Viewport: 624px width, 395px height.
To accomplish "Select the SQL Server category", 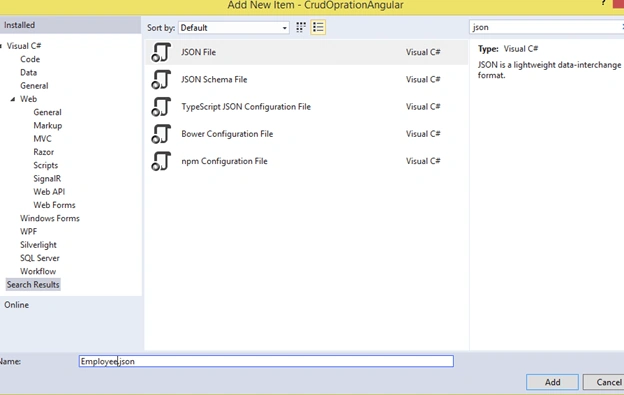I will (40, 258).
